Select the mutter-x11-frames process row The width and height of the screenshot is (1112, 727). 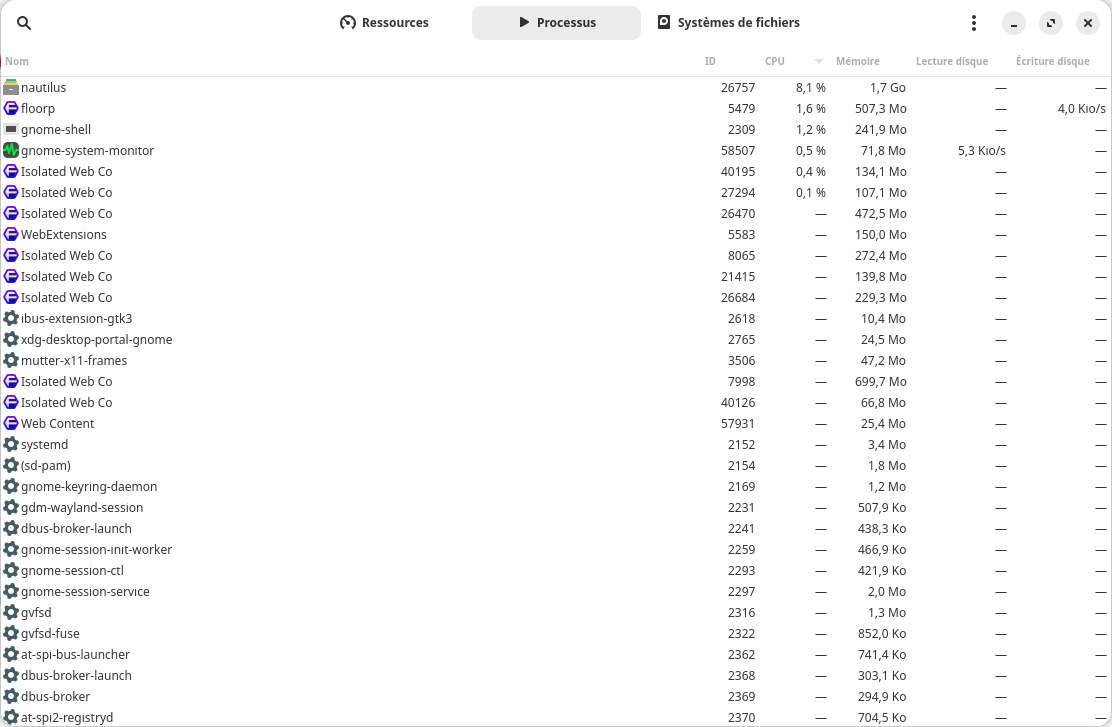click(x=74, y=360)
